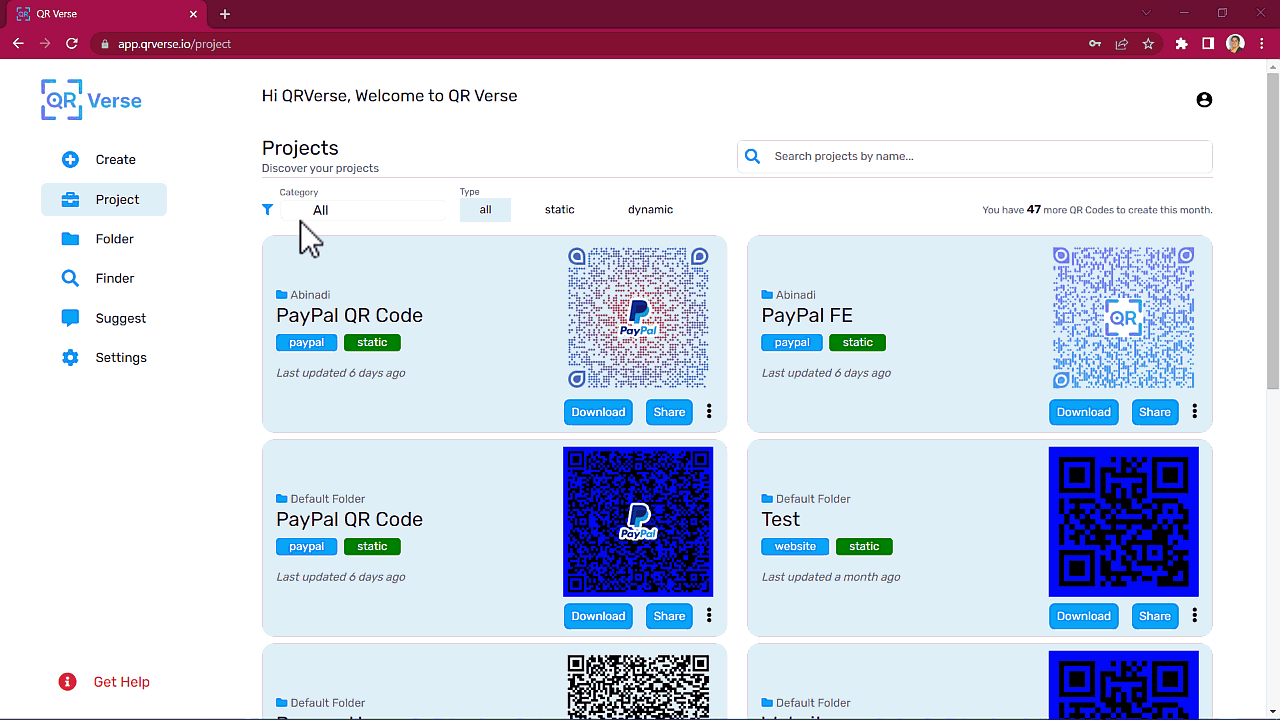Share the Test project QR code
Screen dimensions: 1280x720
1154,616
